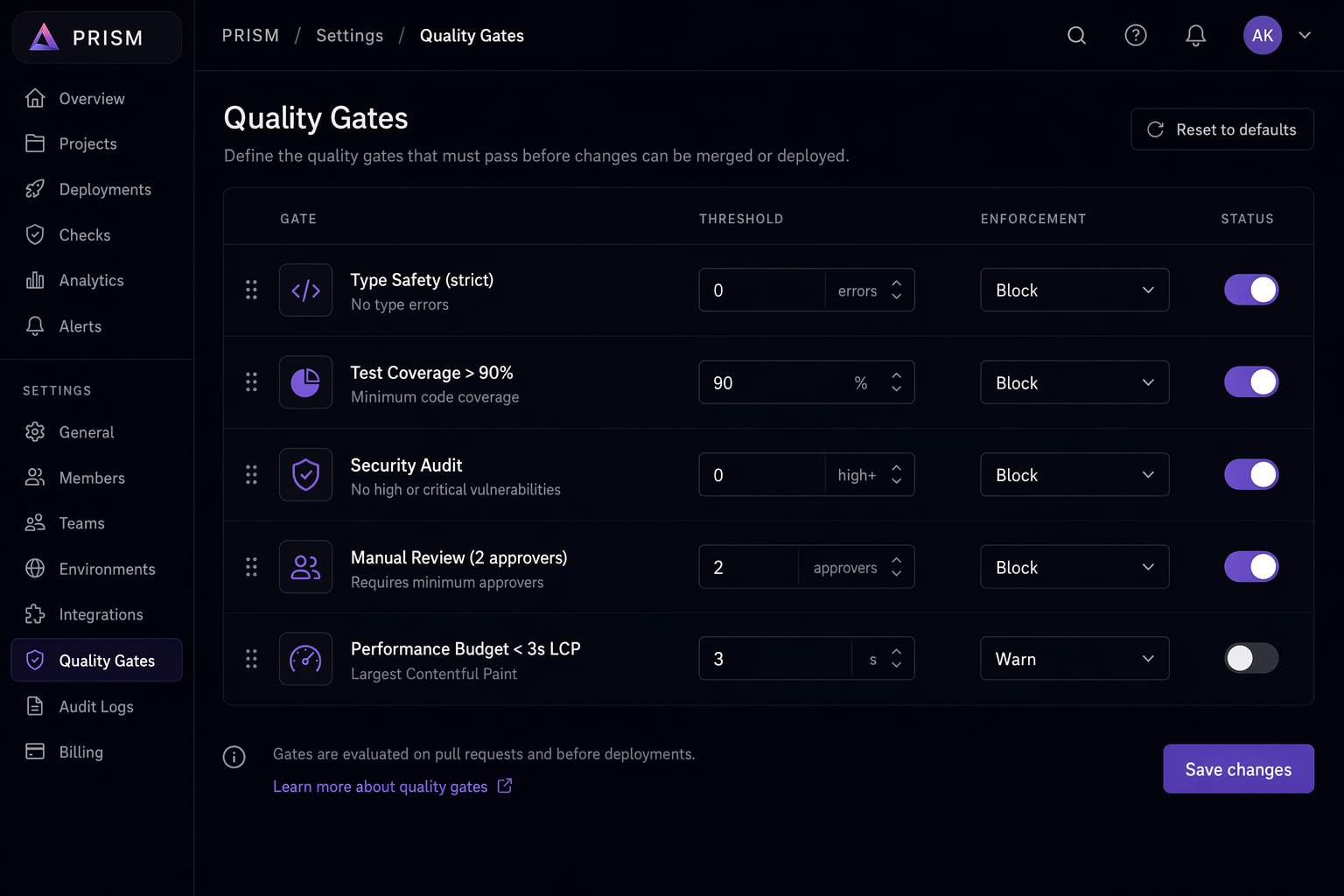1344x896 pixels.
Task: Click the AK user avatar
Action: pyautogui.click(x=1263, y=35)
